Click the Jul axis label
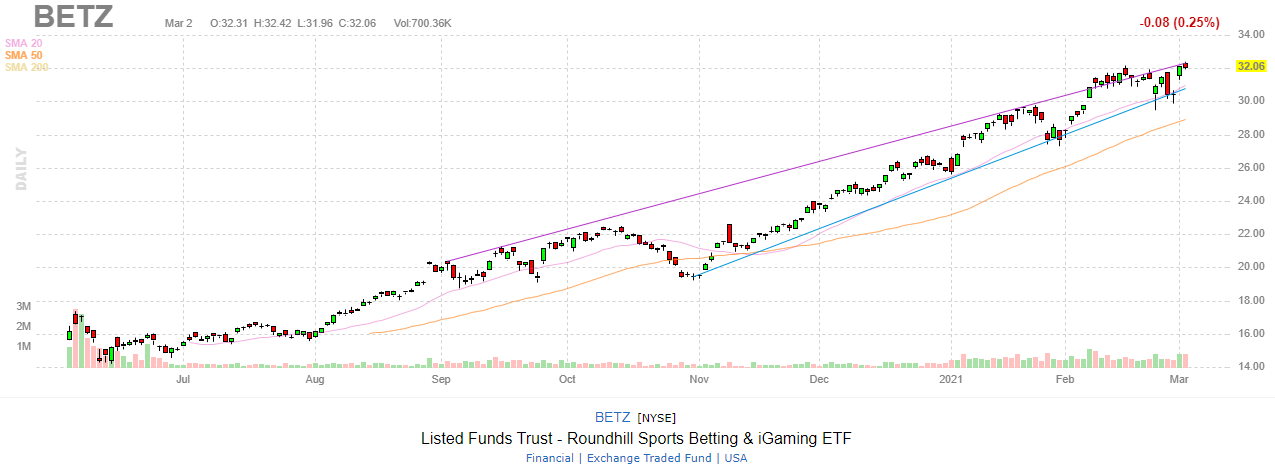The width and height of the screenshot is (1275, 466). pos(184,380)
